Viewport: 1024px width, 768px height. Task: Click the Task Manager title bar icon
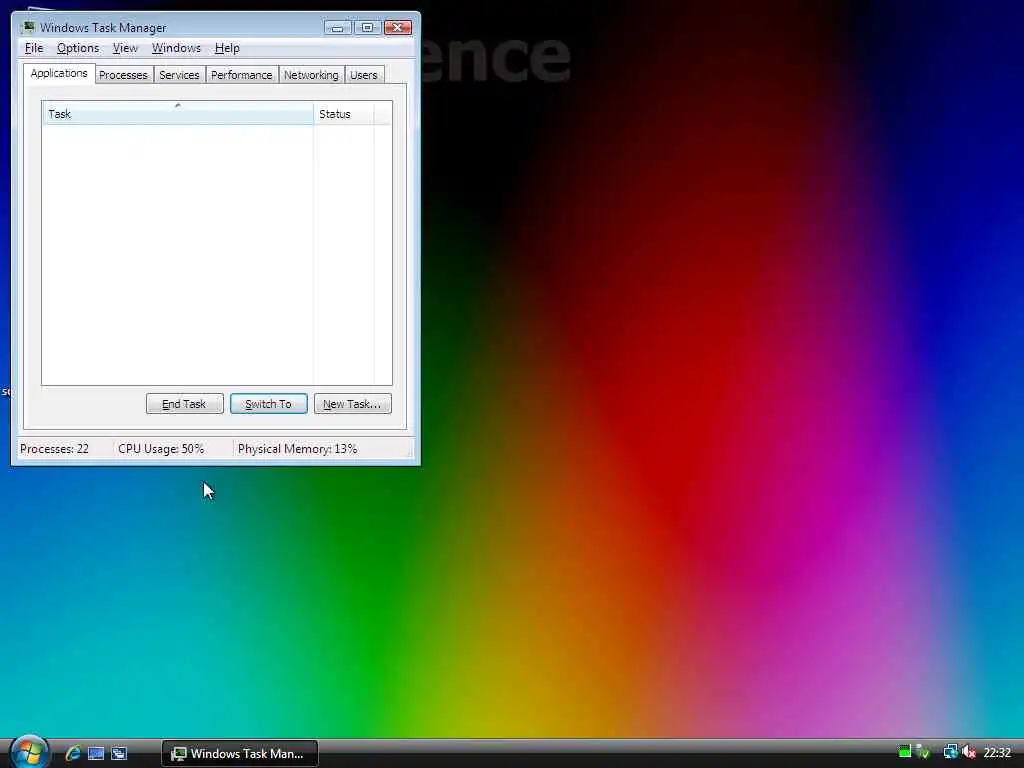click(x=27, y=27)
